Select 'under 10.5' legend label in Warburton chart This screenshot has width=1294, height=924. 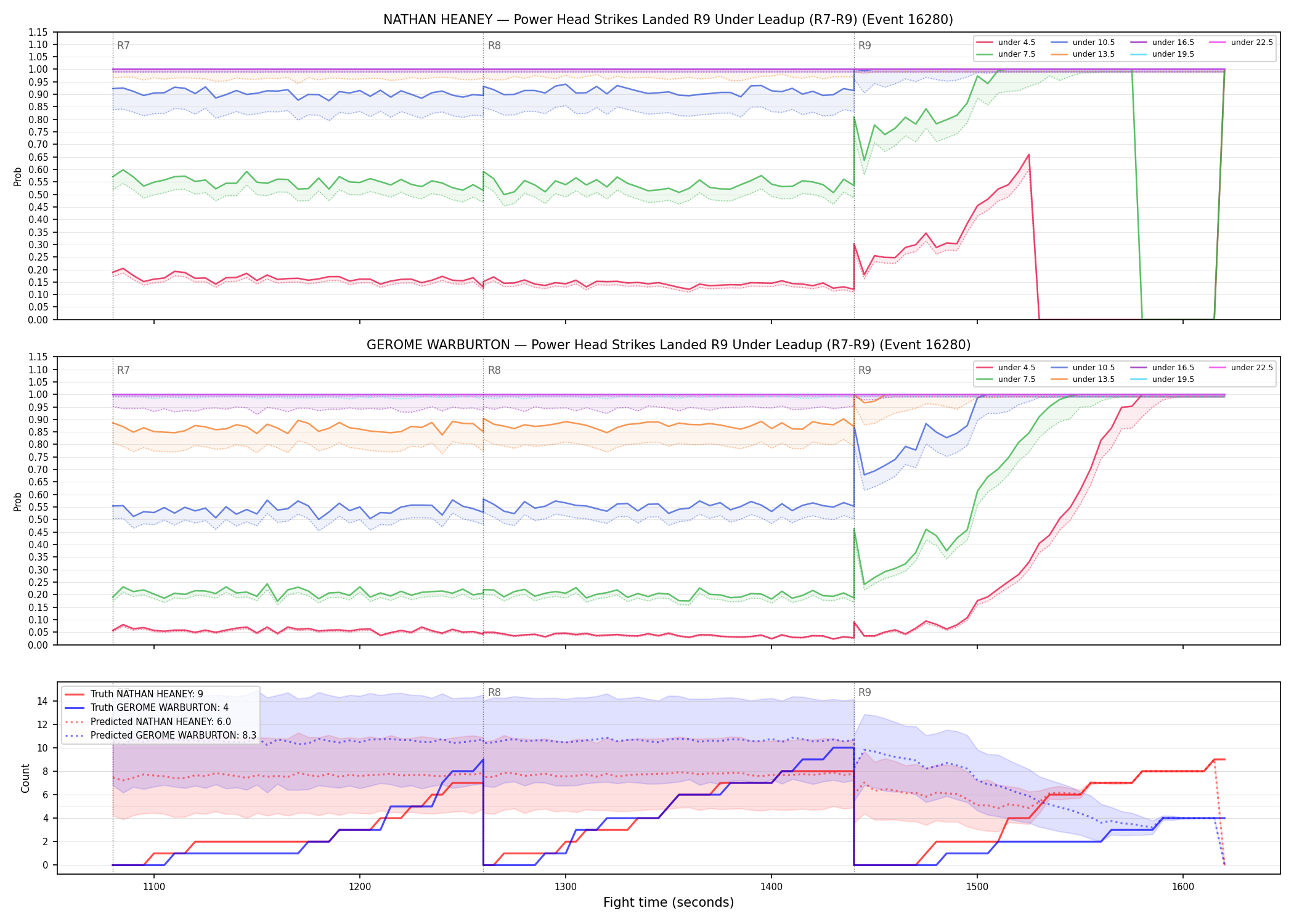[x=1093, y=368]
